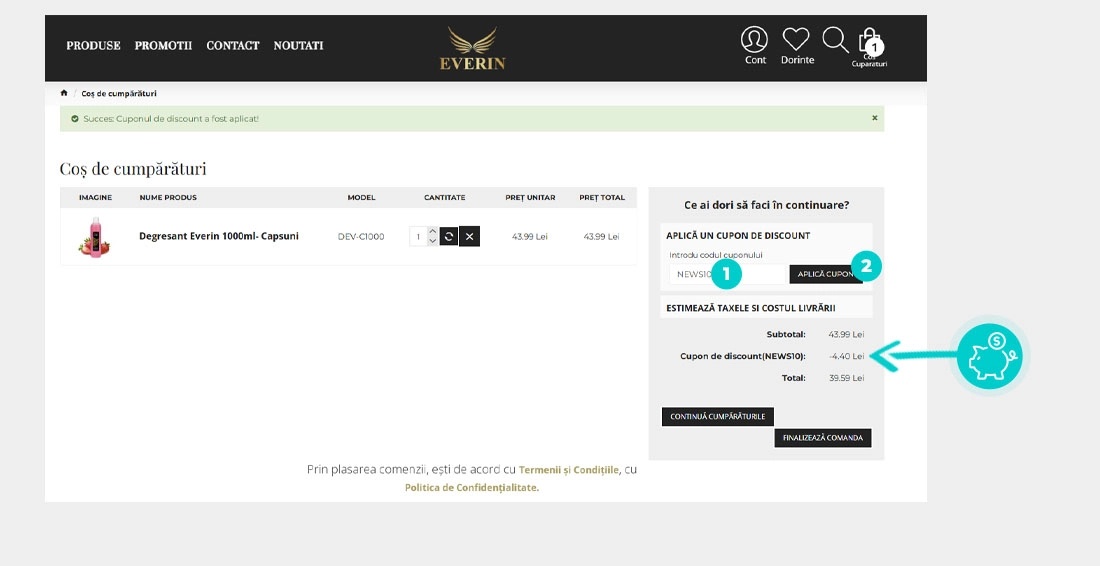Open the Dorinte wishlist heart icon

pos(796,40)
